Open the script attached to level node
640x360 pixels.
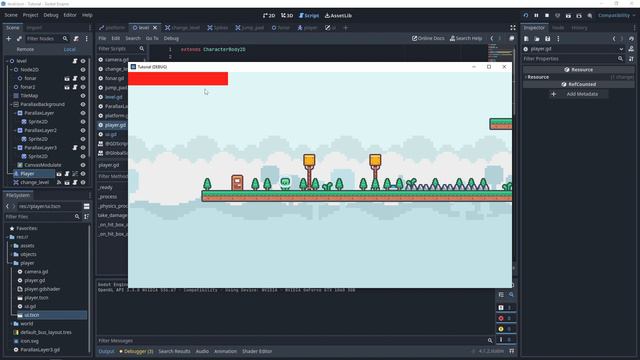click(x=75, y=61)
